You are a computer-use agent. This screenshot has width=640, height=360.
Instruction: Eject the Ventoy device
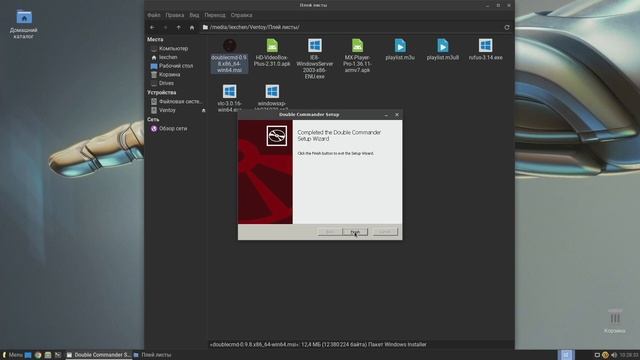tap(203, 111)
